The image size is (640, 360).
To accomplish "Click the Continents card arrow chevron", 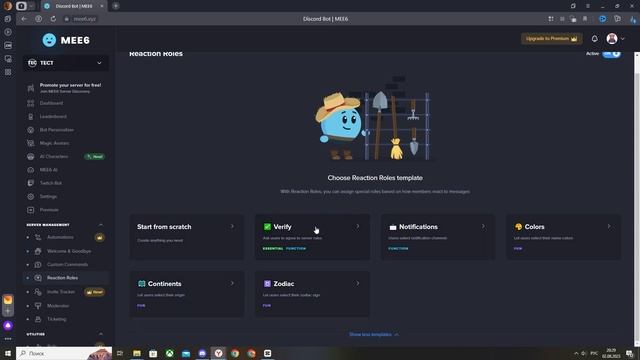I will tap(232, 283).
